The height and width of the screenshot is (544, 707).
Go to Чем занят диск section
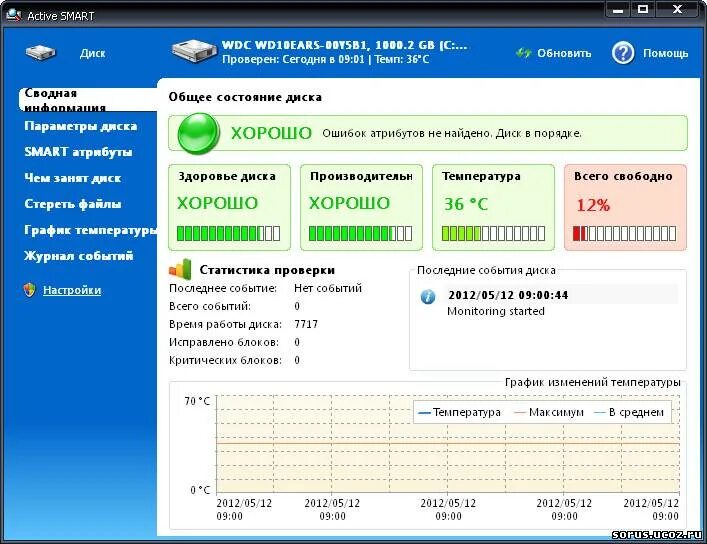[73, 178]
